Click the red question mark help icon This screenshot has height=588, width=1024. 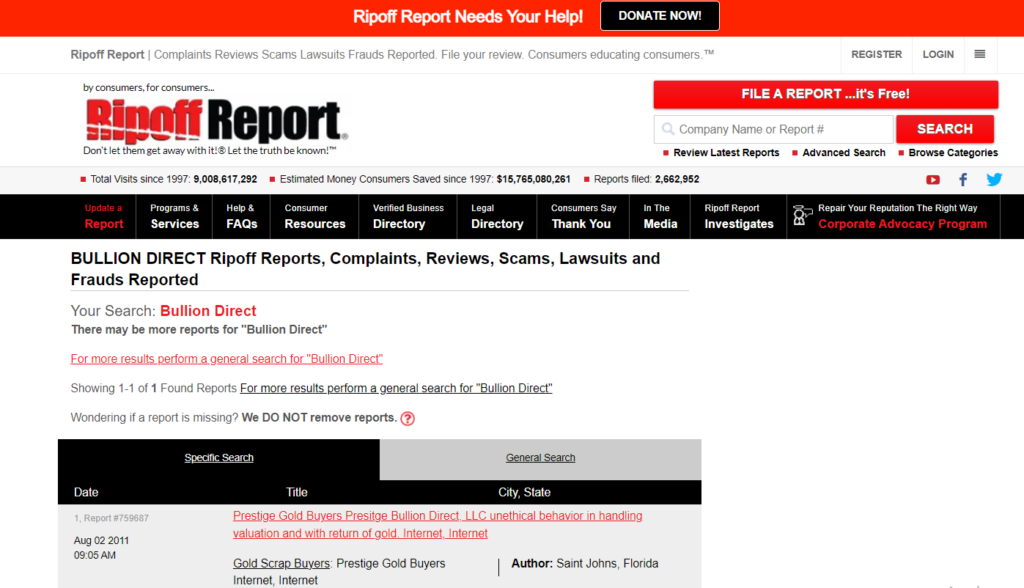408,419
